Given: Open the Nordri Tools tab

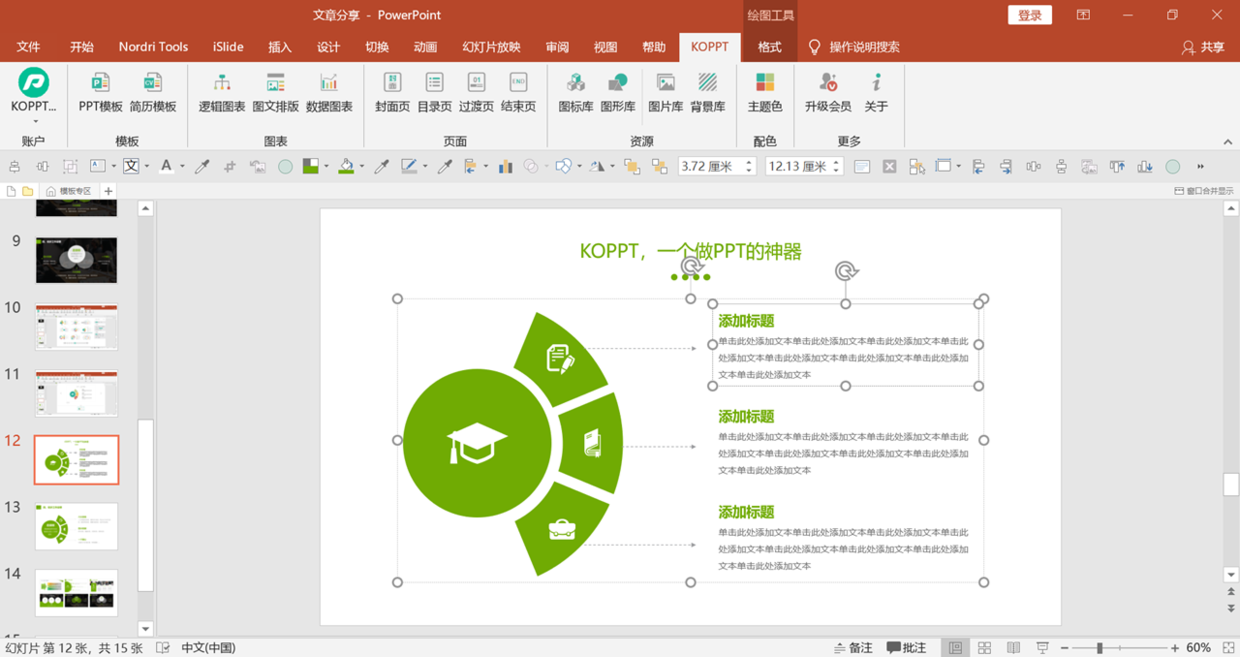Looking at the screenshot, I should click(153, 47).
